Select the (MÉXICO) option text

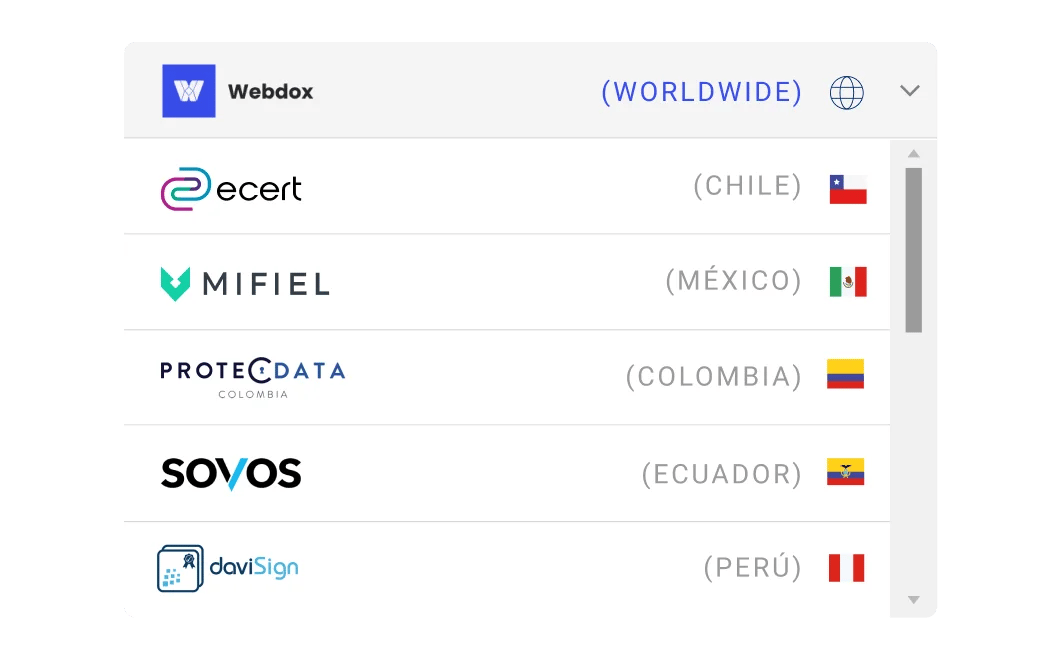point(734,281)
